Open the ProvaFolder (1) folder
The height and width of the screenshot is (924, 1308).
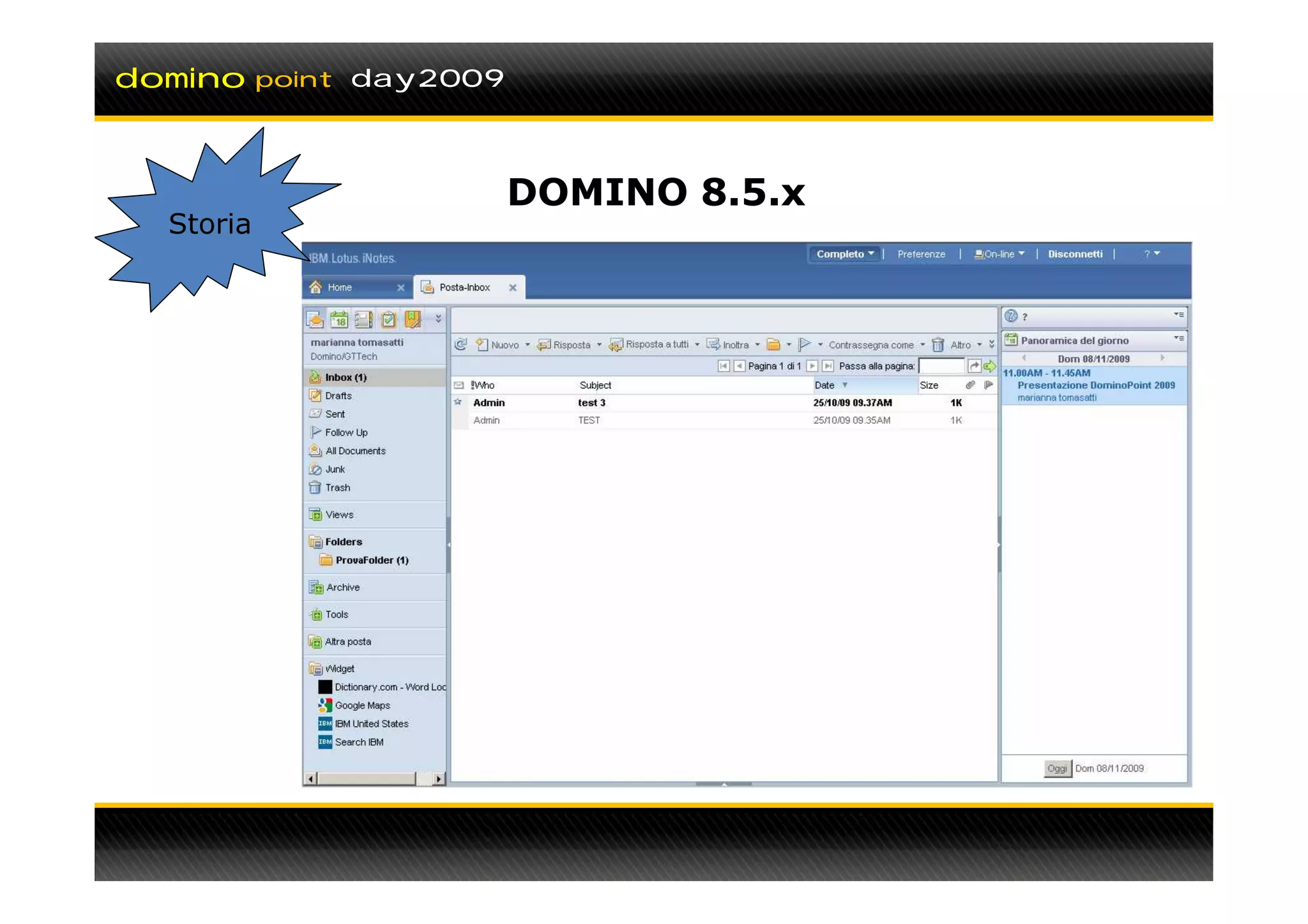coord(372,561)
